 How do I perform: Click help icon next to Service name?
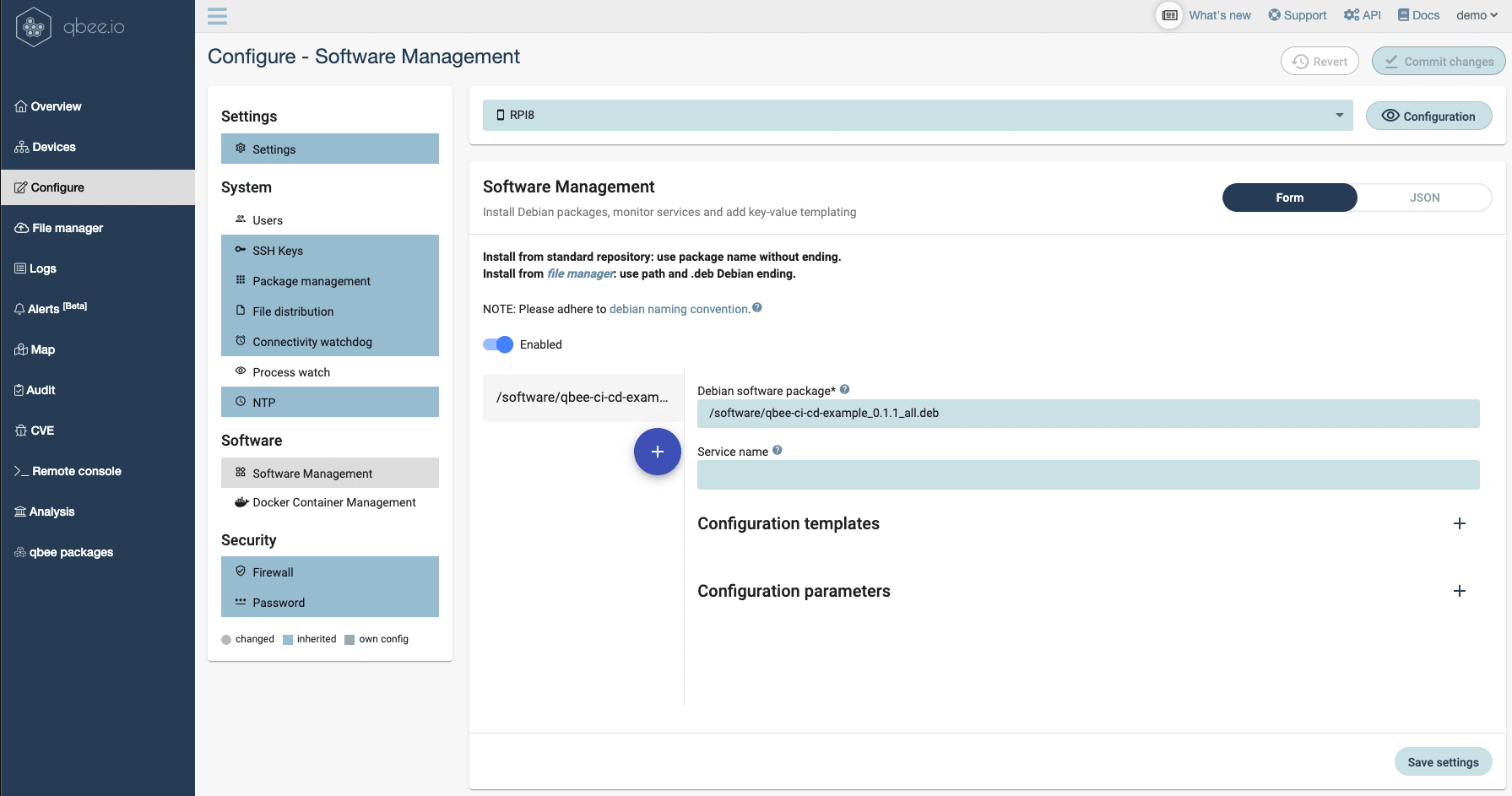[x=778, y=451]
